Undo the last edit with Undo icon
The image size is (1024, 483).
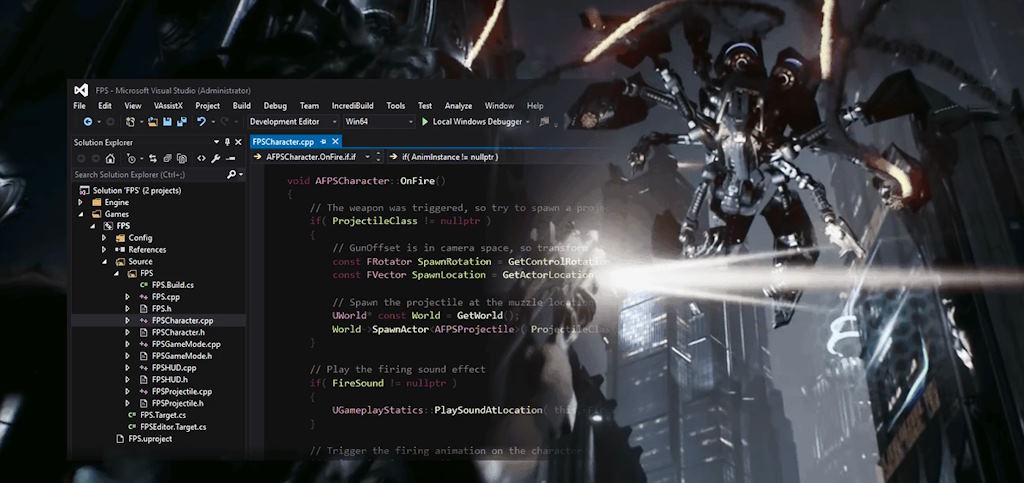201,121
